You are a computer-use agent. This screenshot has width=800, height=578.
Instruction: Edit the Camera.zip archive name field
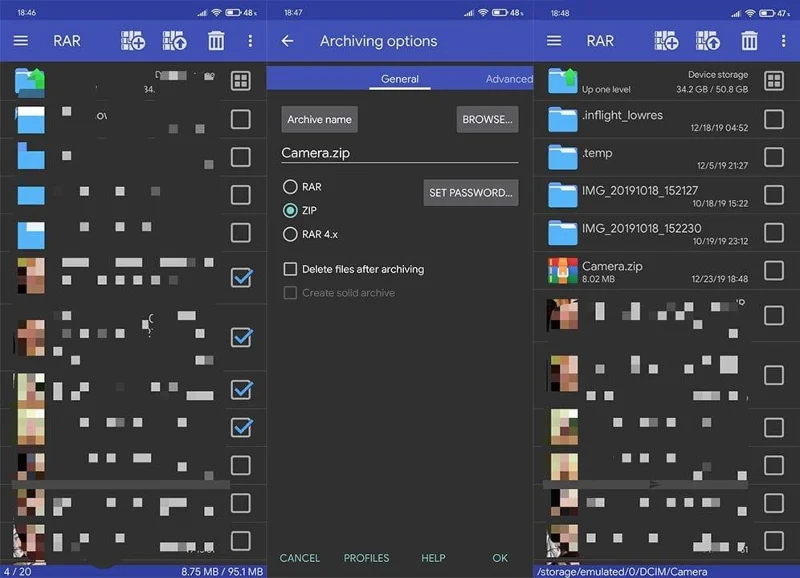tap(399, 153)
